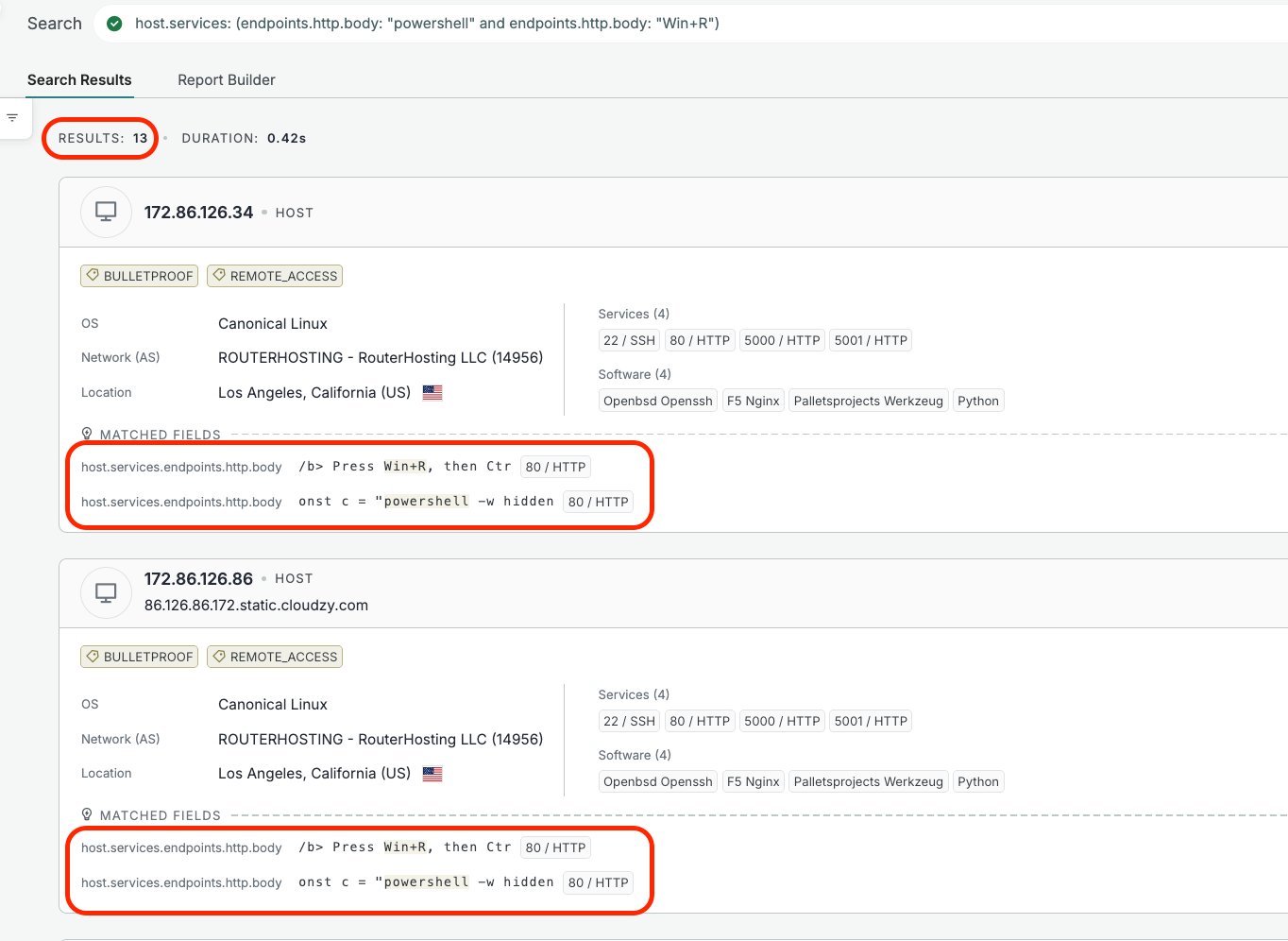Click Los Angeles location text of 172.86.126.86
This screenshot has width=1288, height=941.
tap(314, 773)
